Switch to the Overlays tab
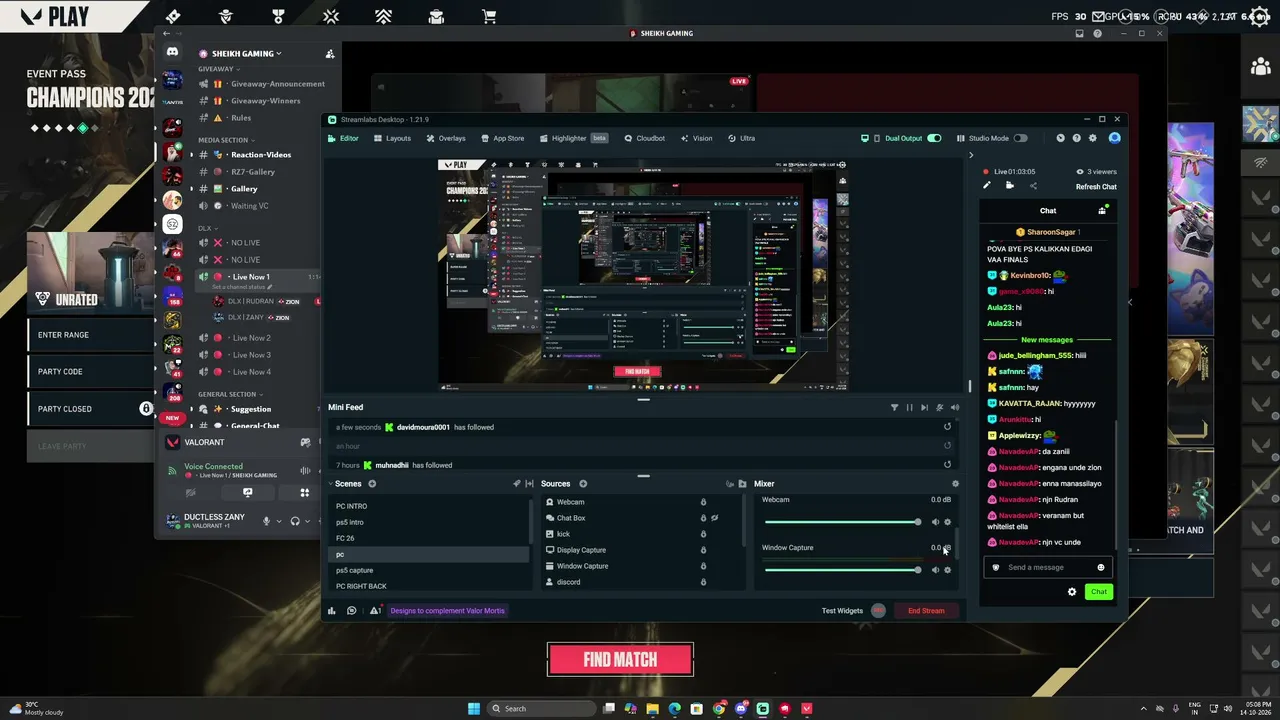This screenshot has height=720, width=1280. point(445,138)
